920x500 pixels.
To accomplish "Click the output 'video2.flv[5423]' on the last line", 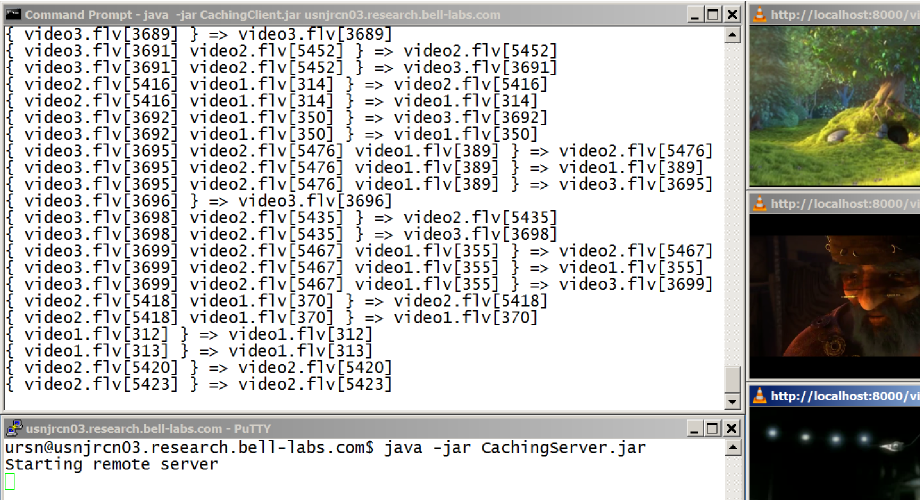I will click(x=315, y=384).
